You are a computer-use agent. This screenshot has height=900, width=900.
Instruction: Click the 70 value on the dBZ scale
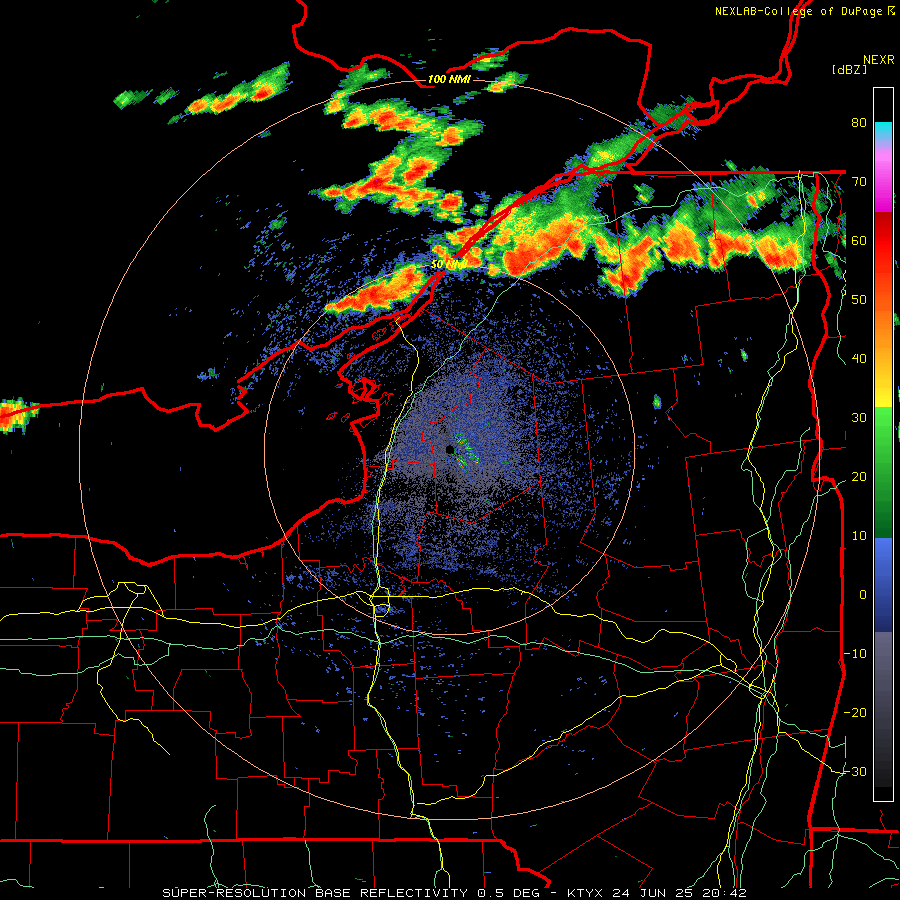click(859, 182)
